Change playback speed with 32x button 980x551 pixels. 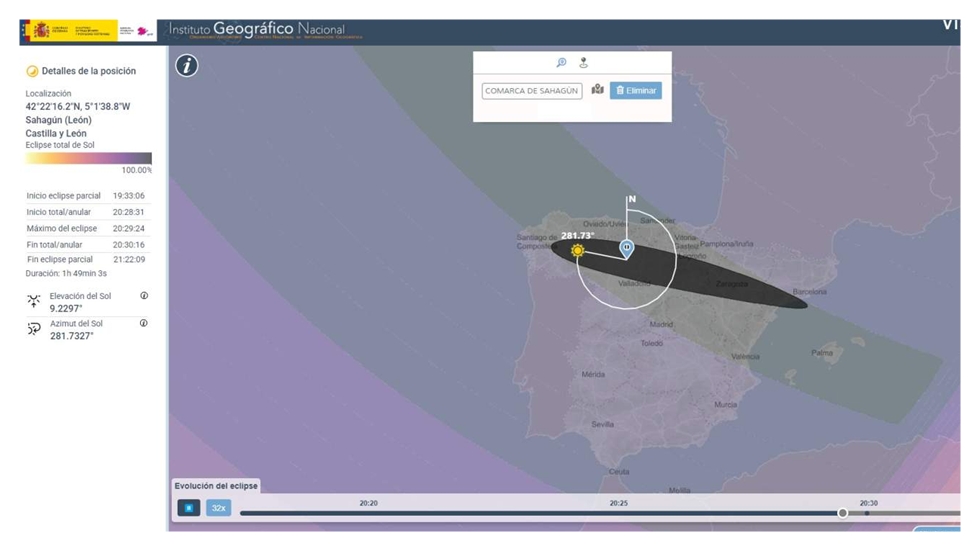[x=218, y=508]
